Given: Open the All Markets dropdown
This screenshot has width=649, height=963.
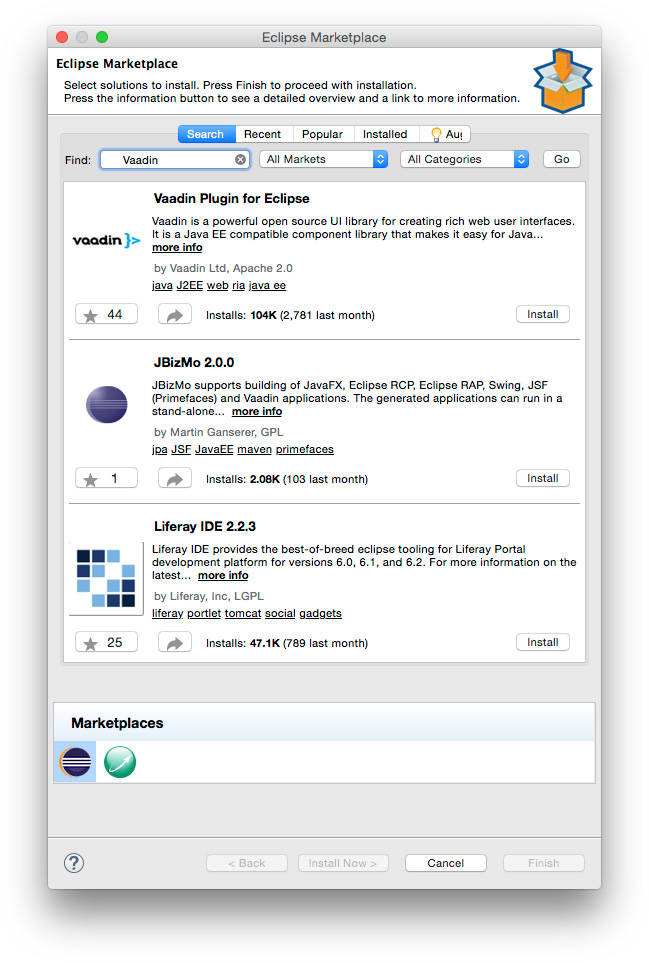Looking at the screenshot, I should pos(324,159).
